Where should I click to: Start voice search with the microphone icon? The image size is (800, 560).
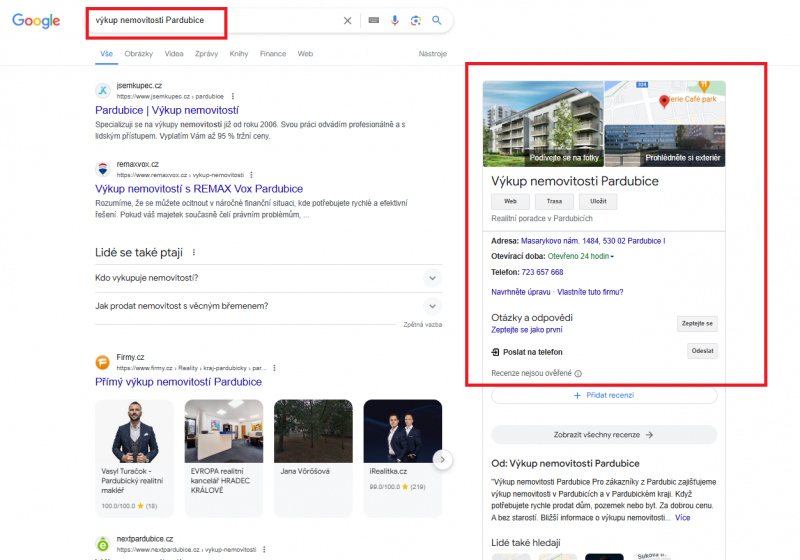coord(394,20)
